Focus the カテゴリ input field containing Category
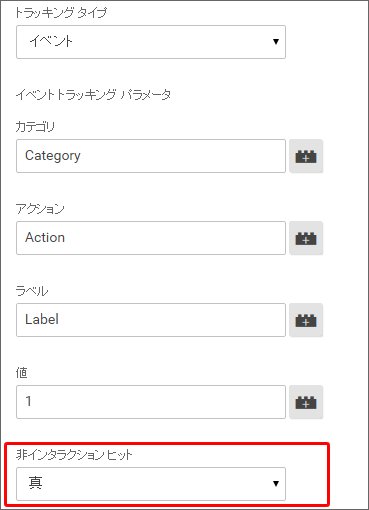Screen dimensions: 369x510 151,156
